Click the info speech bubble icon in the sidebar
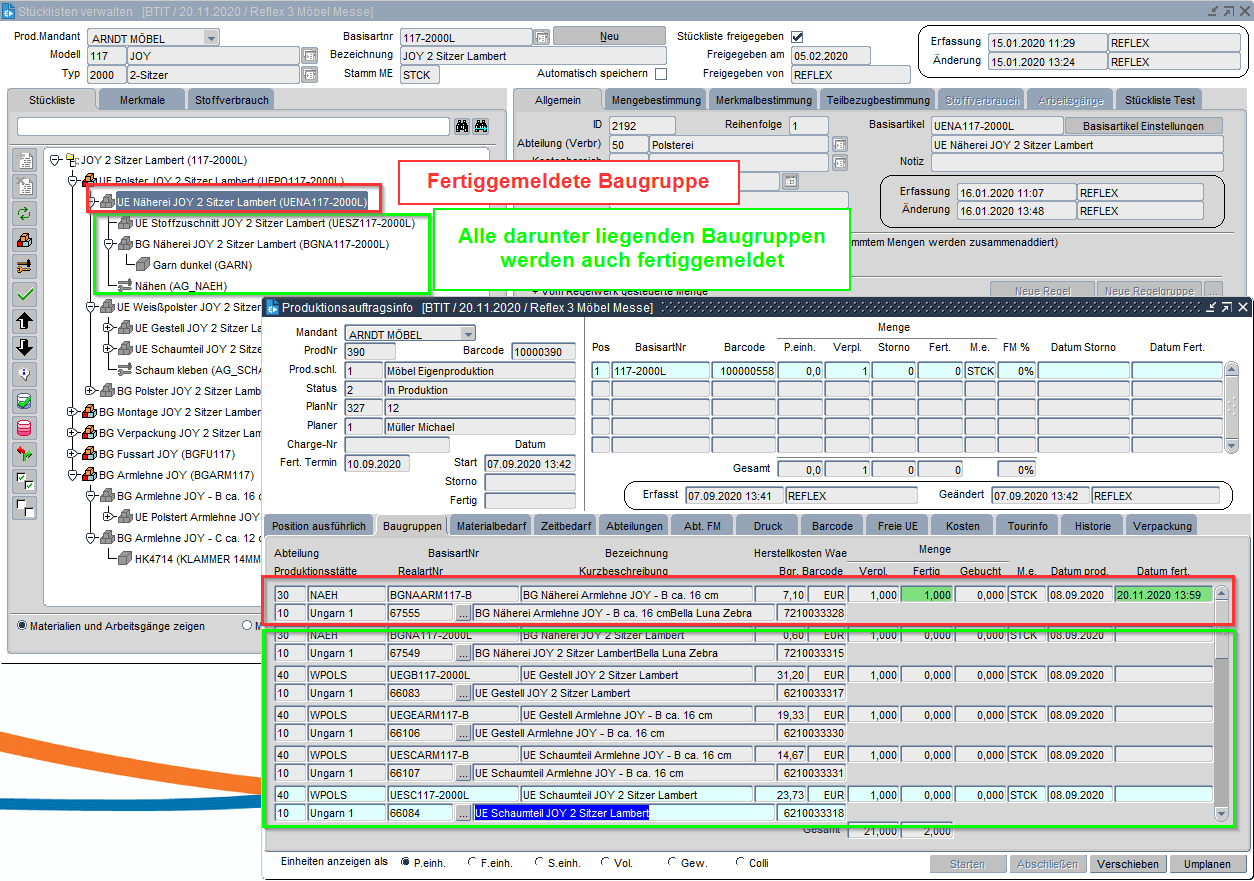Screen dimensions: 1254x881 25,375
